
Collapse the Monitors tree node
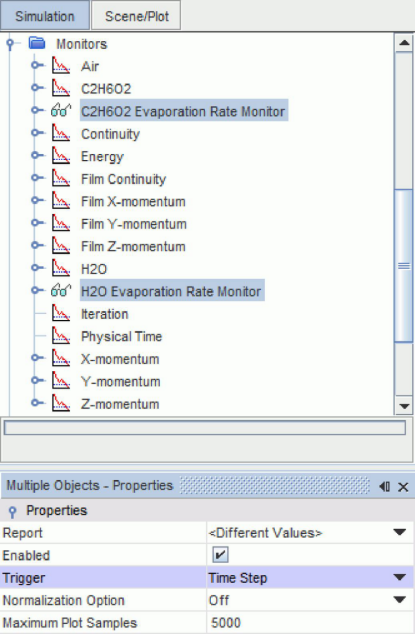[11, 43]
